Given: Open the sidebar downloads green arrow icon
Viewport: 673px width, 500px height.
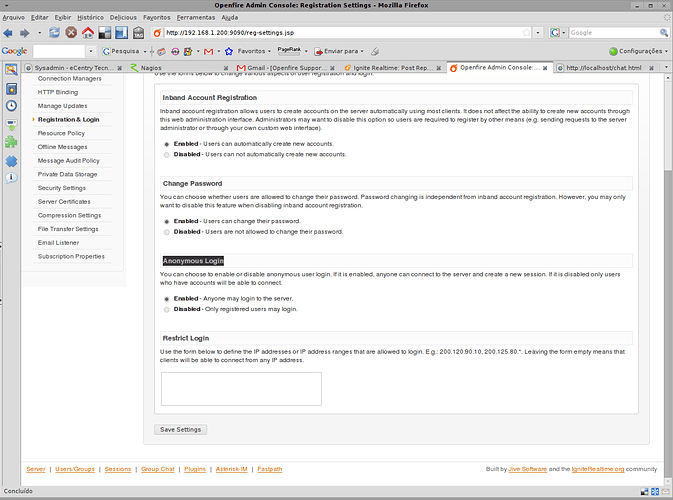Looking at the screenshot, I should (x=12, y=124).
